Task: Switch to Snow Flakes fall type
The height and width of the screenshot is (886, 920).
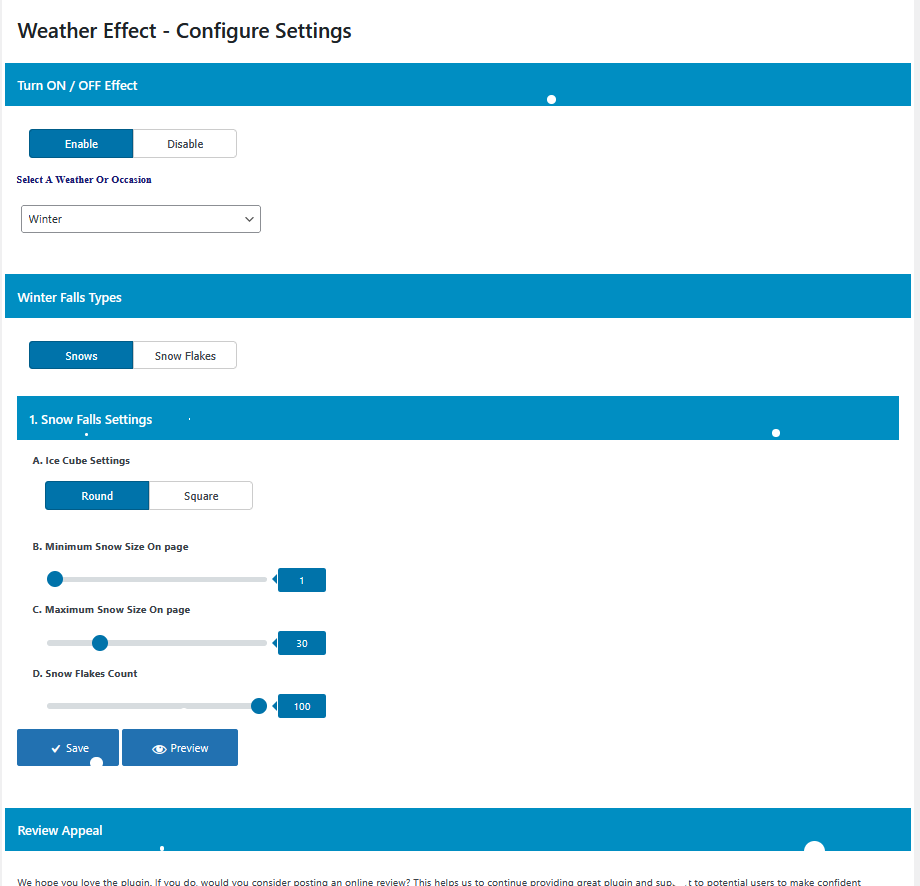Action: coord(185,356)
